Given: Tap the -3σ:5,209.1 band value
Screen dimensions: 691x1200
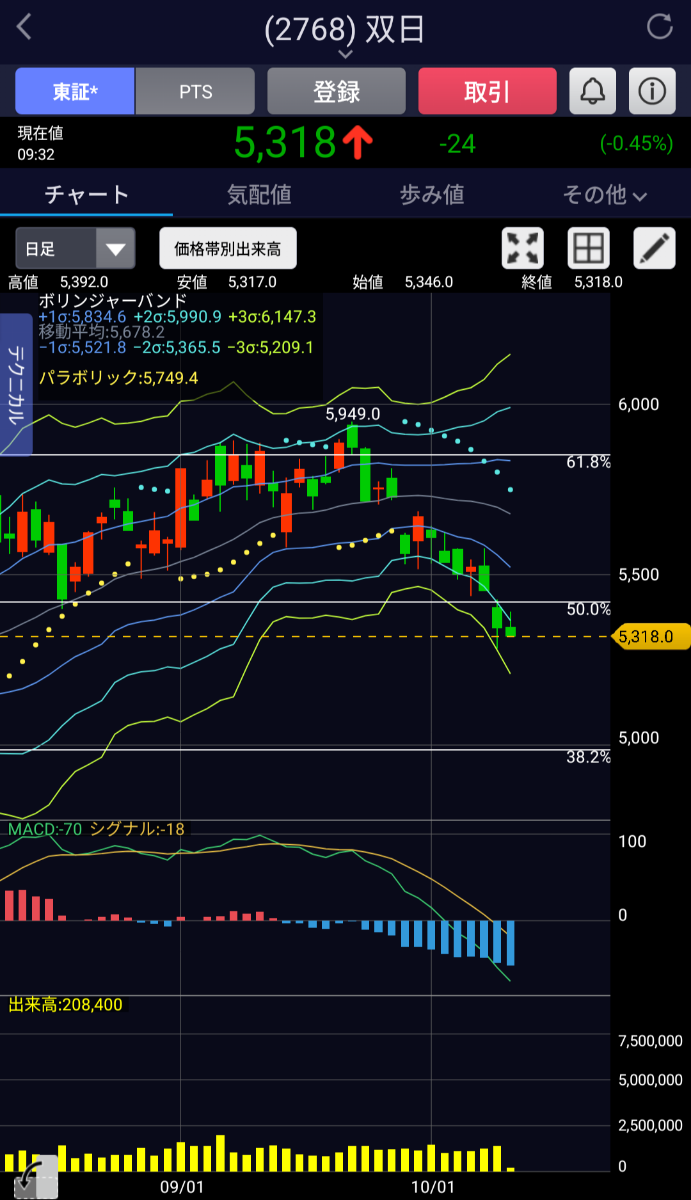Looking at the screenshot, I should pyautogui.click(x=270, y=347).
